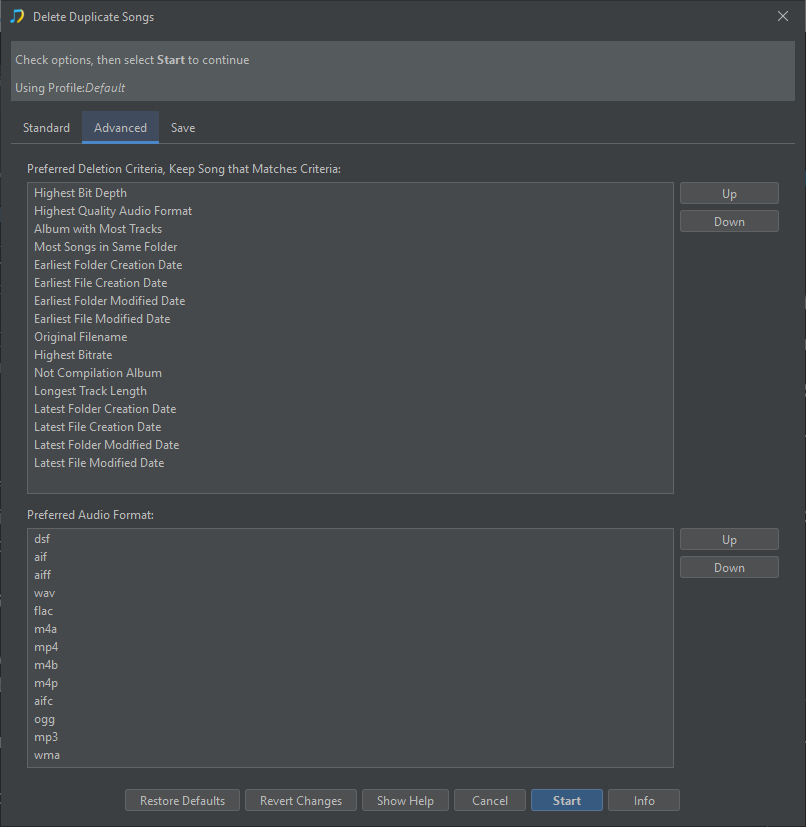This screenshot has height=827, width=806.
Task: Move preferred audio format Down
Action: [729, 568]
